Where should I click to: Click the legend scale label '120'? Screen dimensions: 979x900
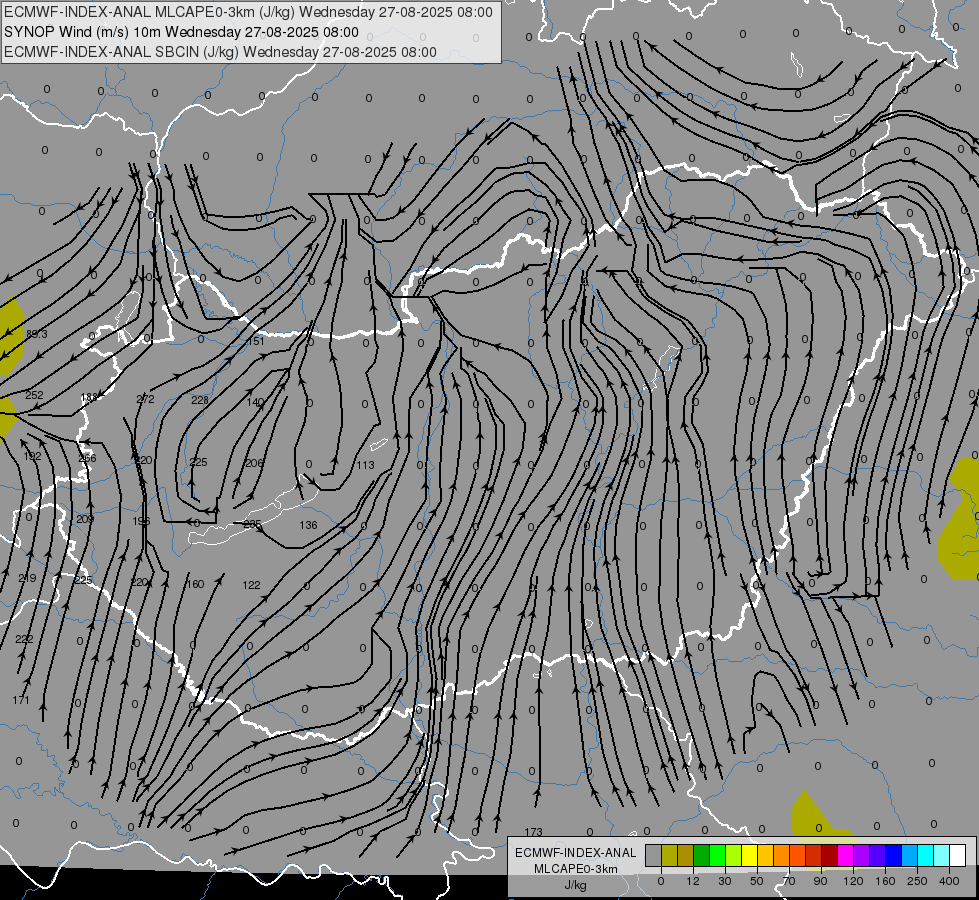(x=854, y=881)
